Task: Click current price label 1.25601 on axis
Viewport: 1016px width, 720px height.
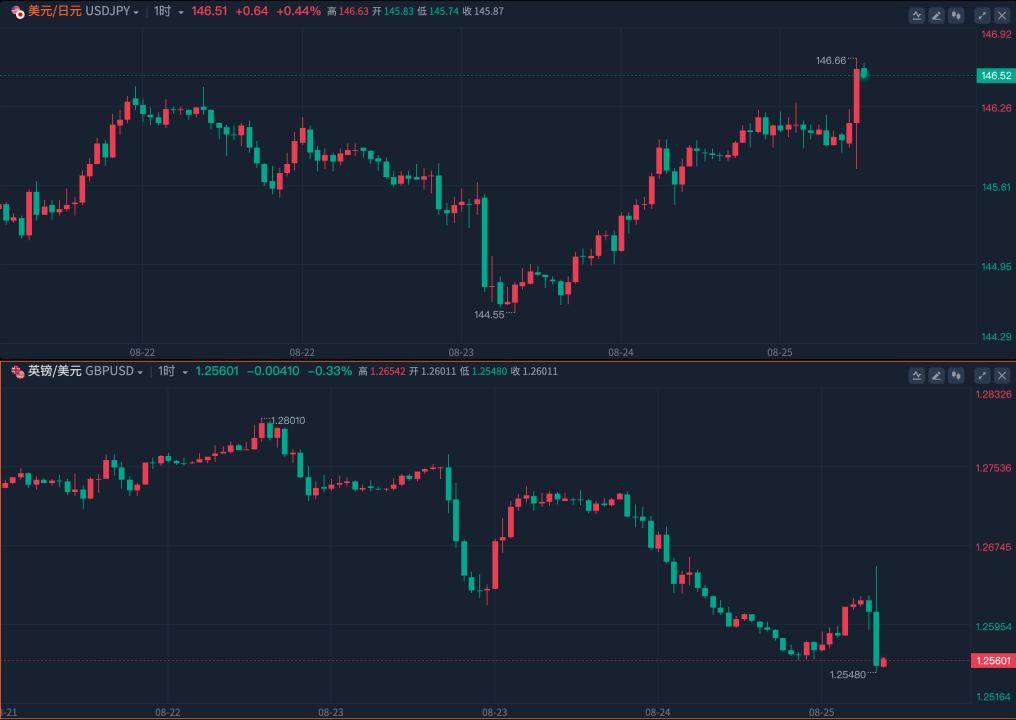Action: pyautogui.click(x=992, y=661)
